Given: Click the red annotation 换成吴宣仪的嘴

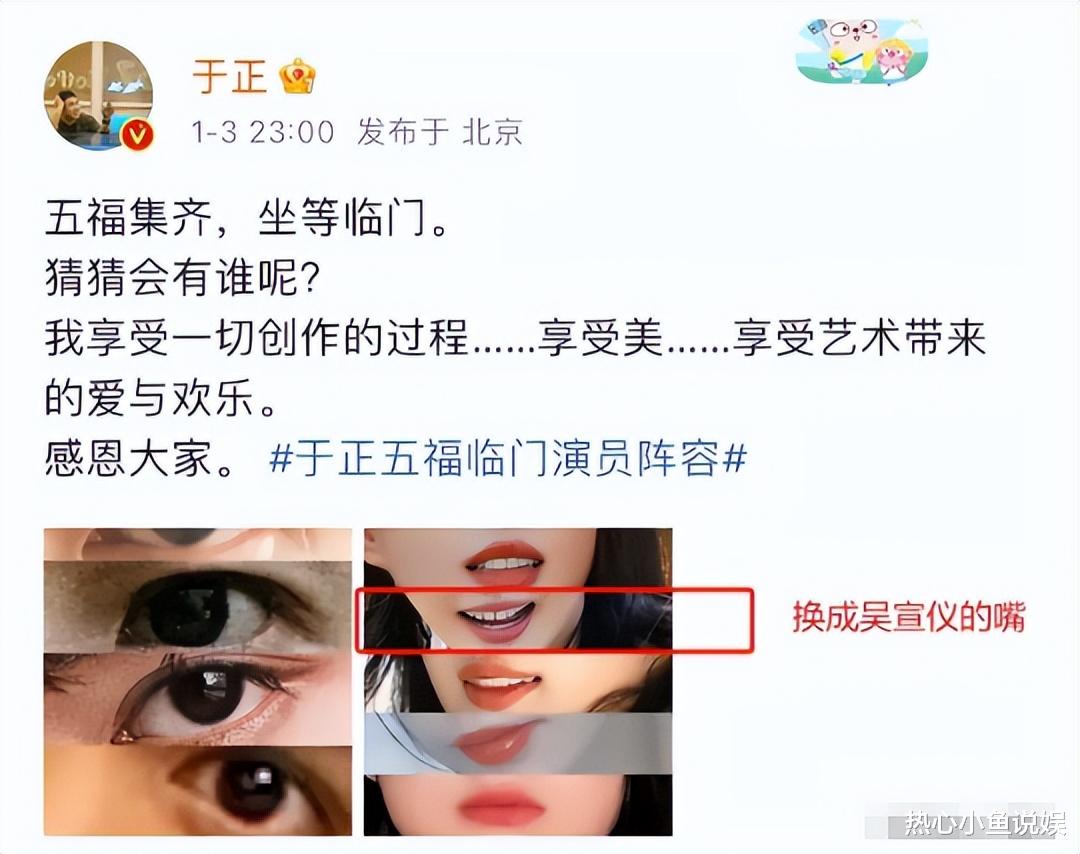Looking at the screenshot, I should click(908, 617).
